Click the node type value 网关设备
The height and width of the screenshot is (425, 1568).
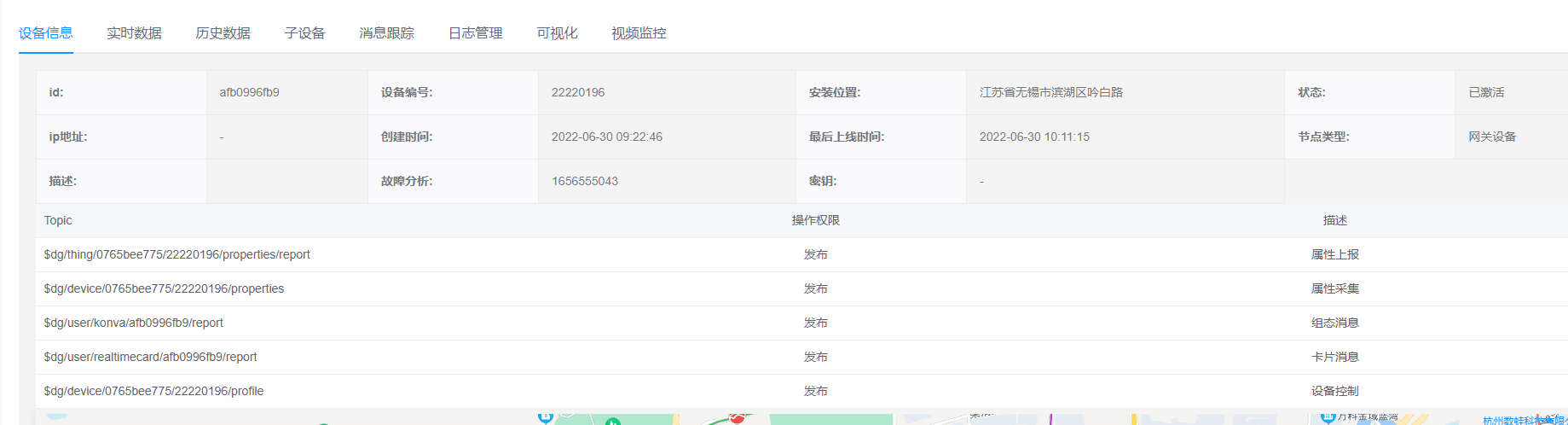coord(1492,137)
